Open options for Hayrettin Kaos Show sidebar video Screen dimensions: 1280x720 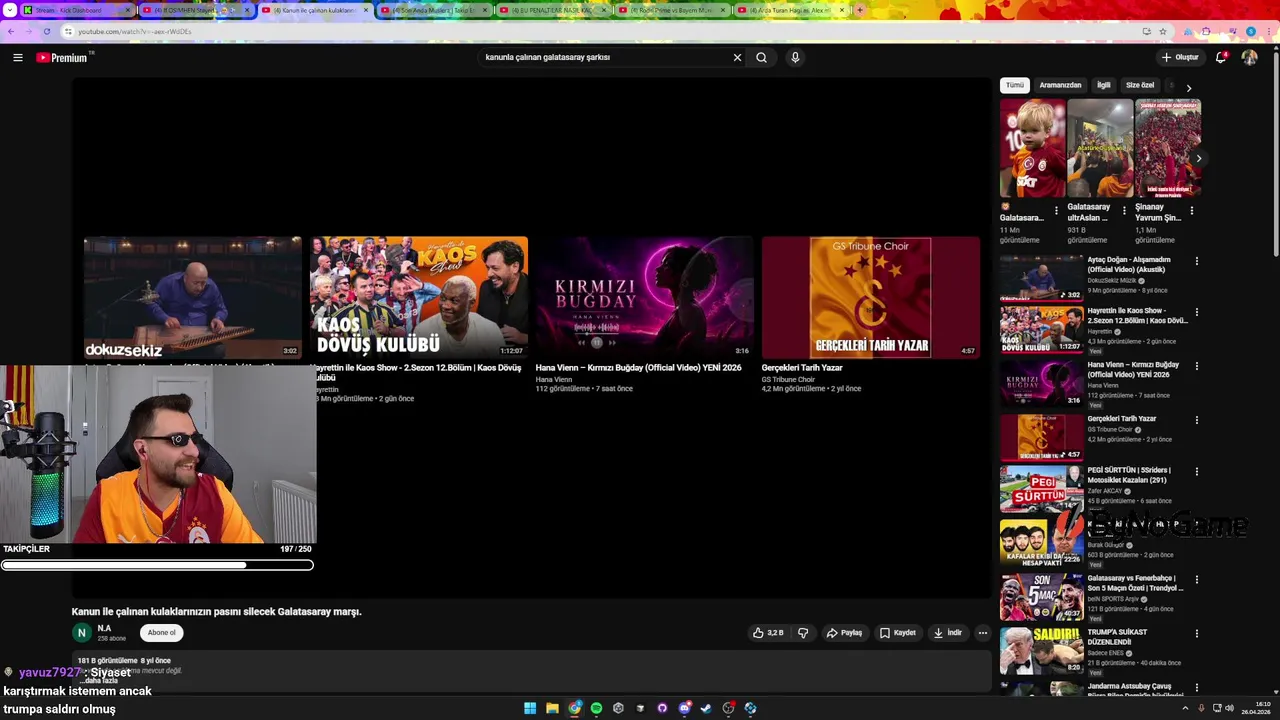pos(1196,312)
